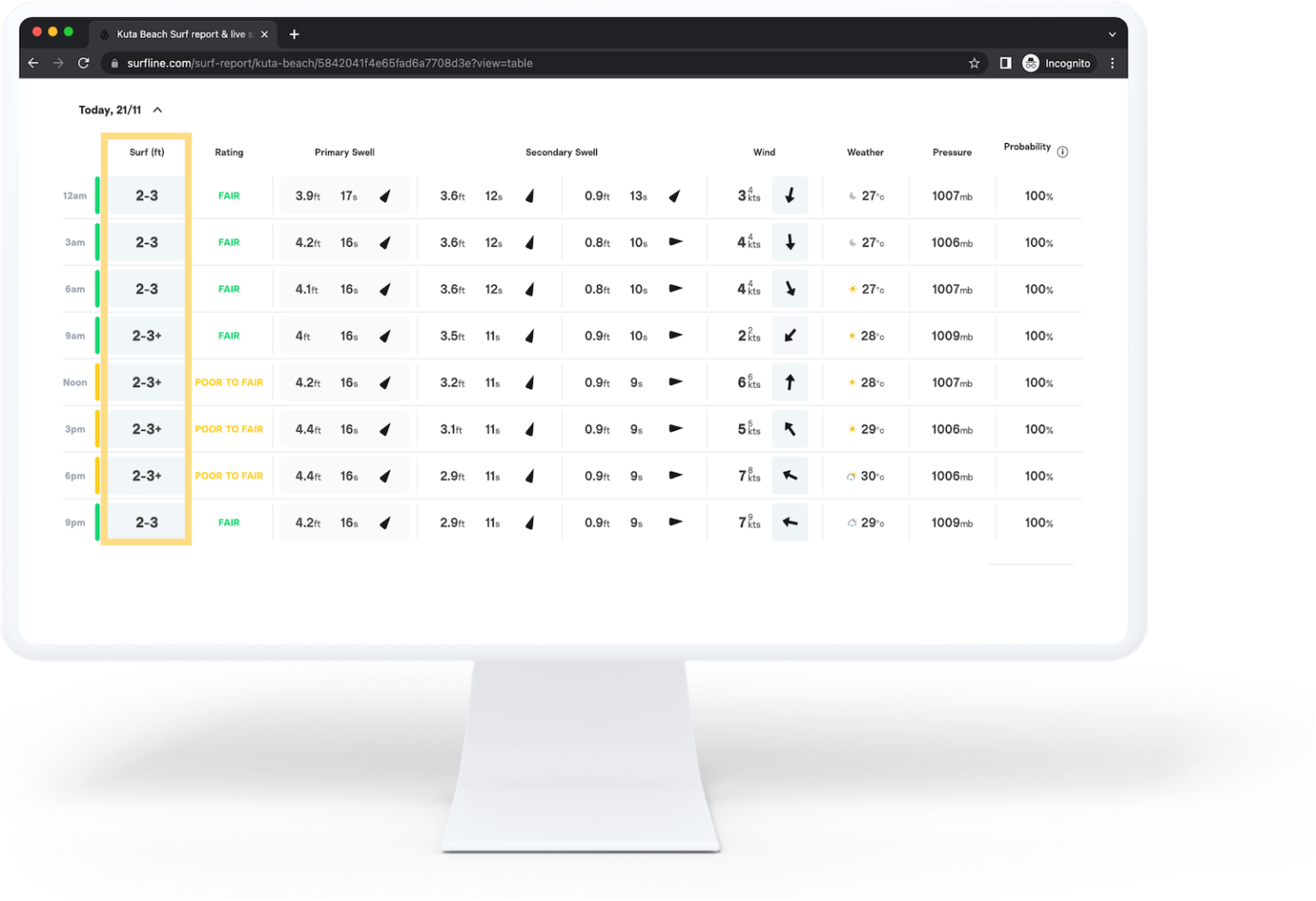The height and width of the screenshot is (901, 1316).
Task: Collapse the Today, 21/11 section
Action: coord(158,110)
